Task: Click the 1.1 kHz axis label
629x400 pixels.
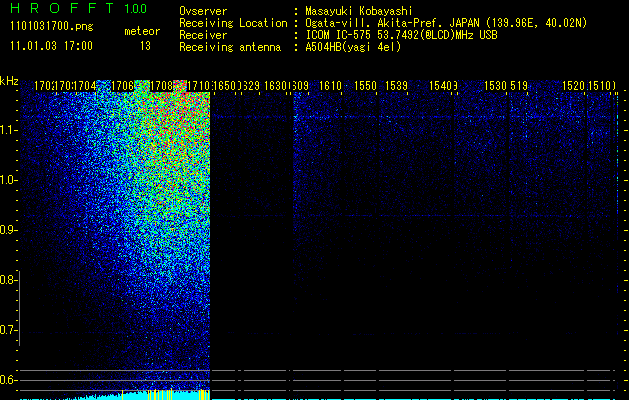Action: click(8, 130)
